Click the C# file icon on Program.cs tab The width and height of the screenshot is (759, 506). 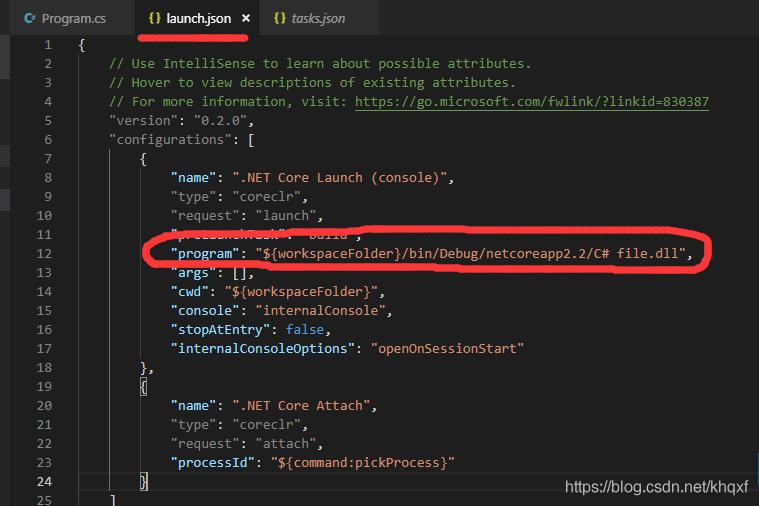point(29,19)
